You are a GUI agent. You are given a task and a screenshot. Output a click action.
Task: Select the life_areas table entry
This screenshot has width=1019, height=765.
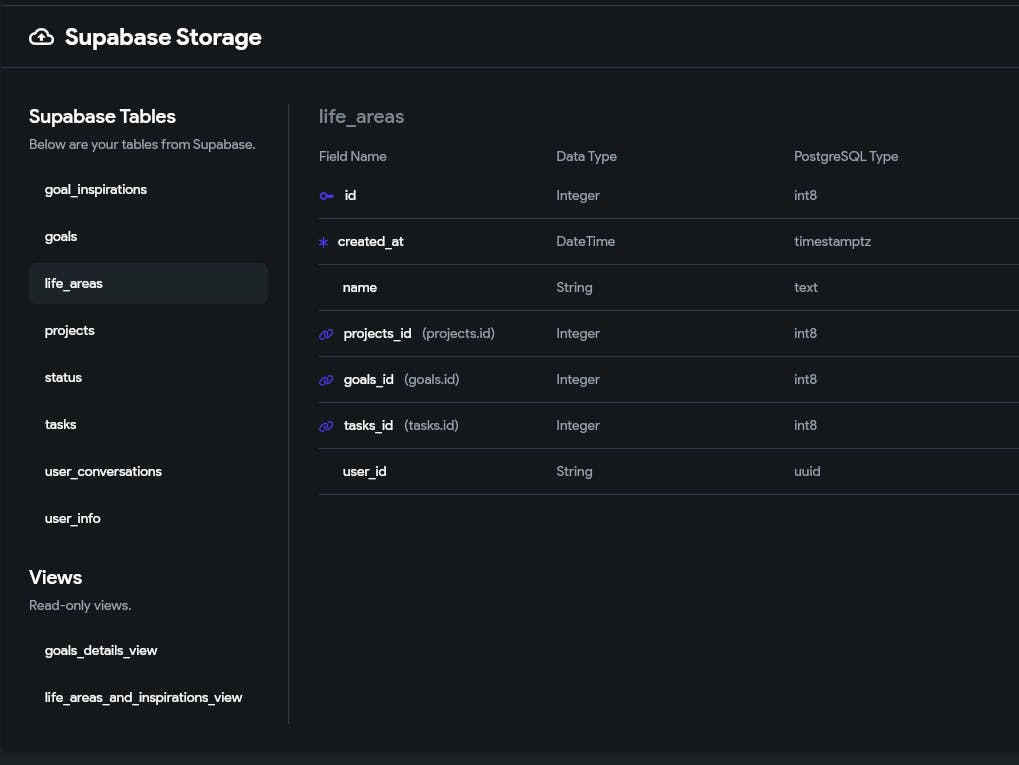pos(74,284)
